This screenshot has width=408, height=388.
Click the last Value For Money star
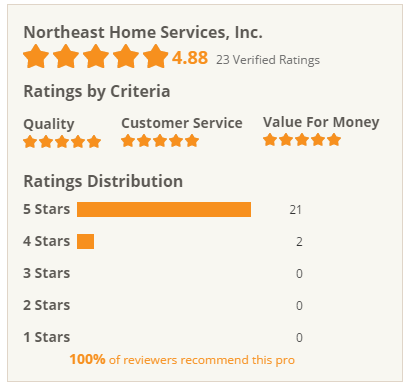click(334, 139)
